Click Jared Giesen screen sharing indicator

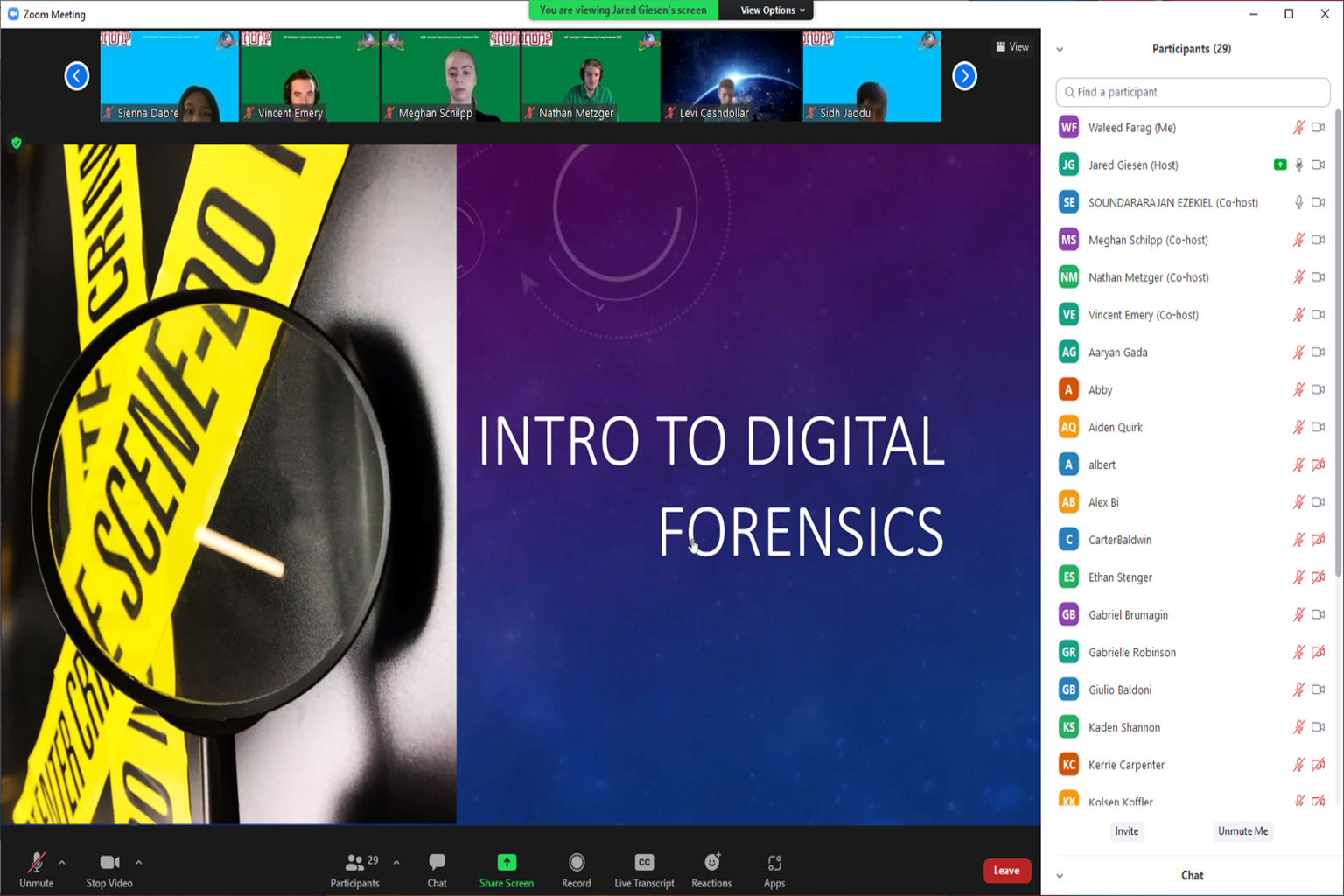[1280, 165]
